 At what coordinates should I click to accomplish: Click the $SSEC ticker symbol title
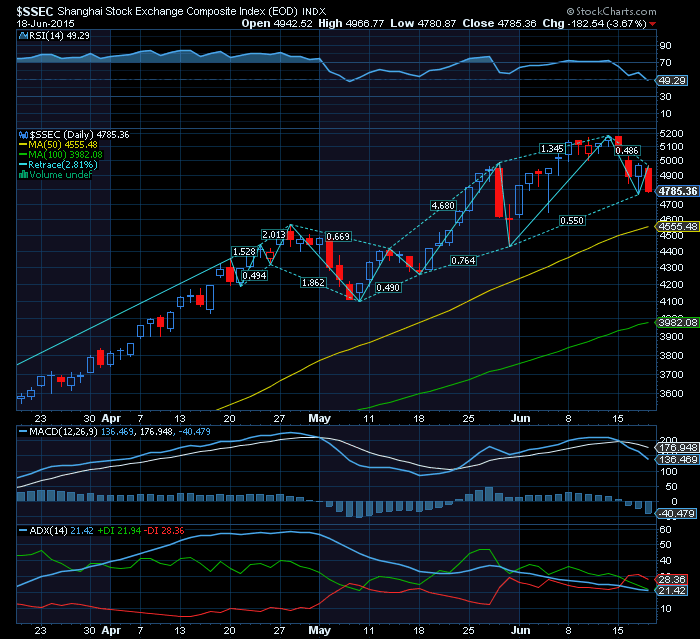coord(35,11)
